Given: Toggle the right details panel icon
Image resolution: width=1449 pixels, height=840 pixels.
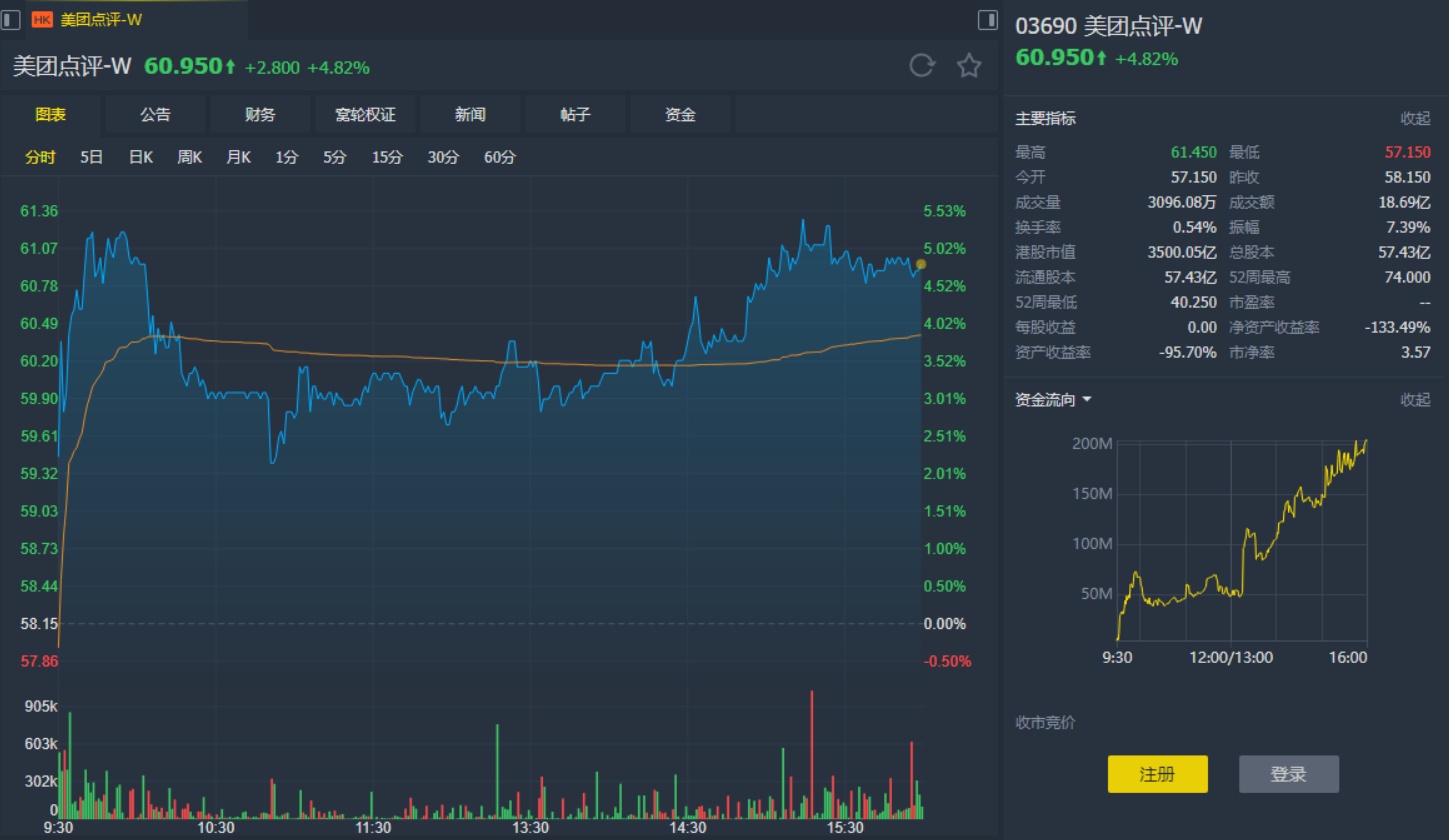Looking at the screenshot, I should (986, 19).
